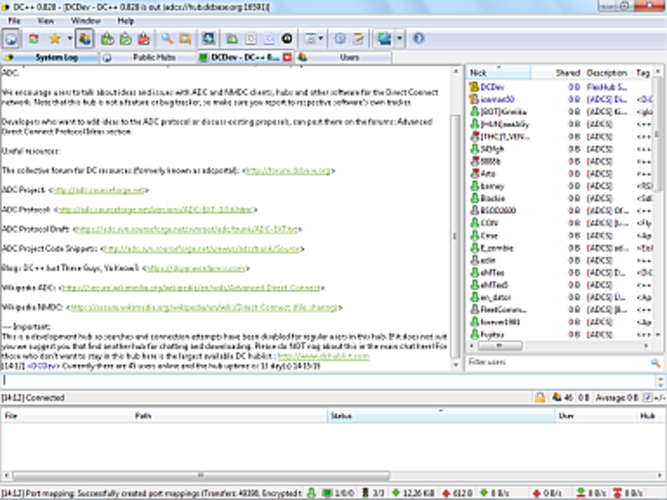Click the chat pane vertical scrollbar
Image resolution: width=667 pixels, height=500 pixels.
[x=456, y=218]
